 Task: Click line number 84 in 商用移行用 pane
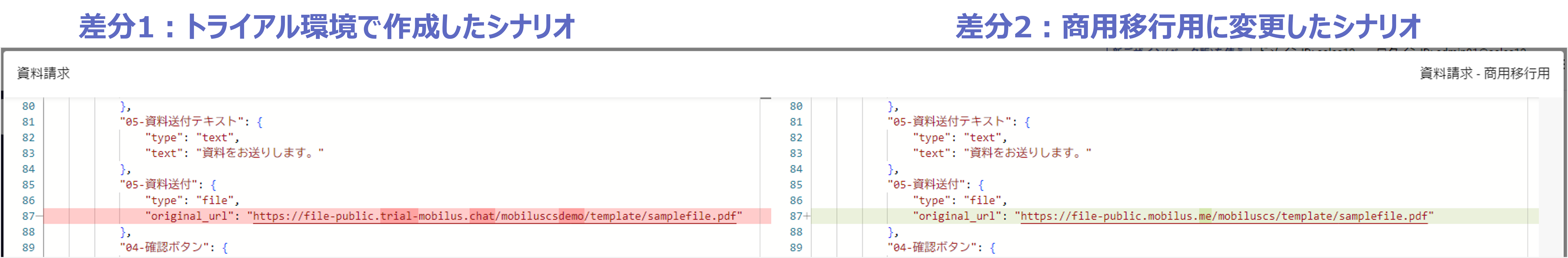tap(796, 169)
